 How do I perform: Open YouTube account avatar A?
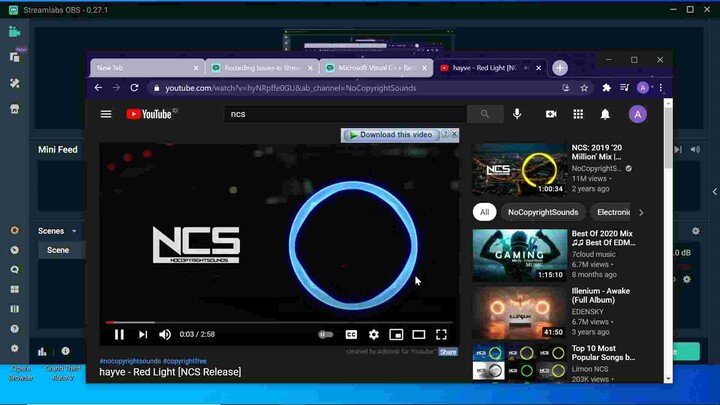click(638, 114)
